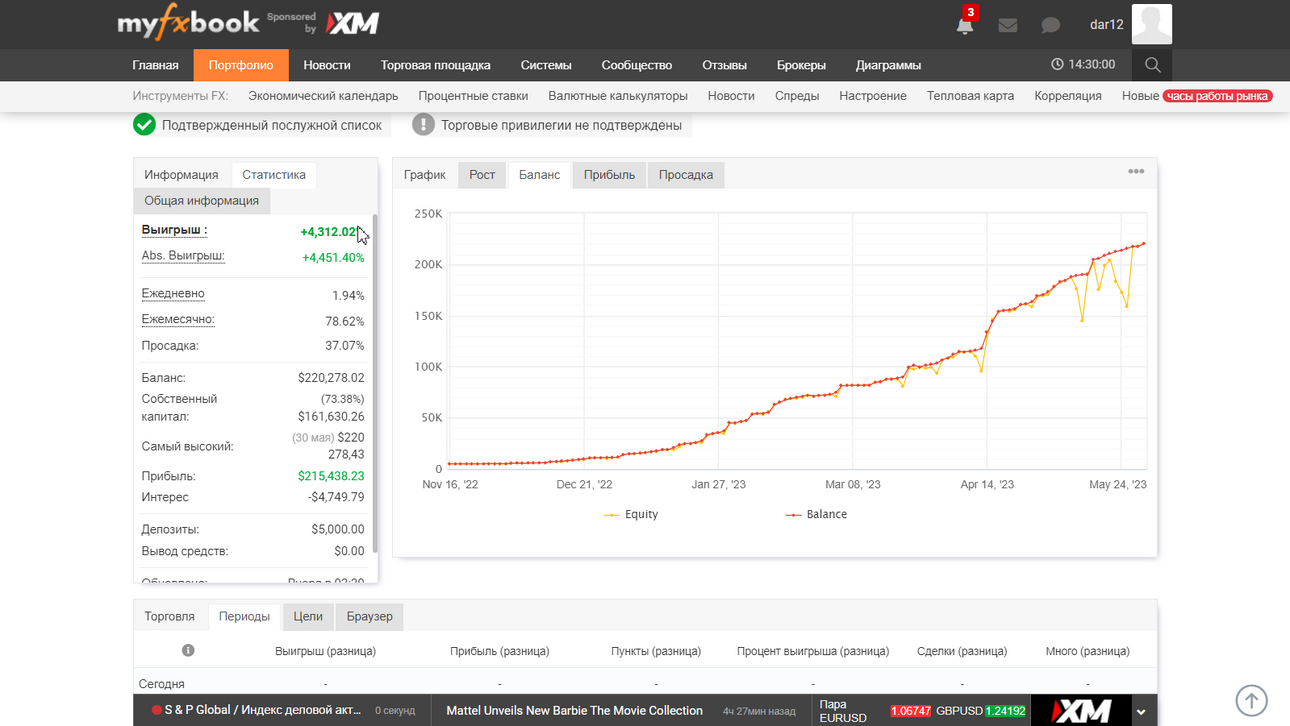The image size is (1290, 726).
Task: Switch chart to Рост tab
Action: 482,175
